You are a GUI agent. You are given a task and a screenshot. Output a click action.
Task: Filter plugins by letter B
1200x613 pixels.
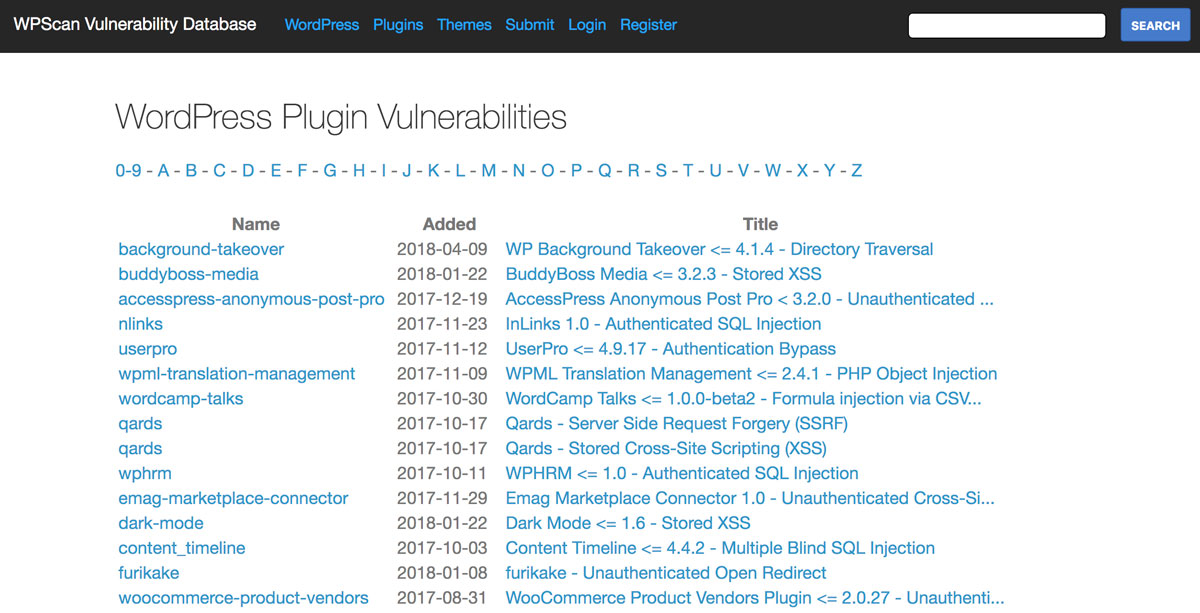point(191,171)
